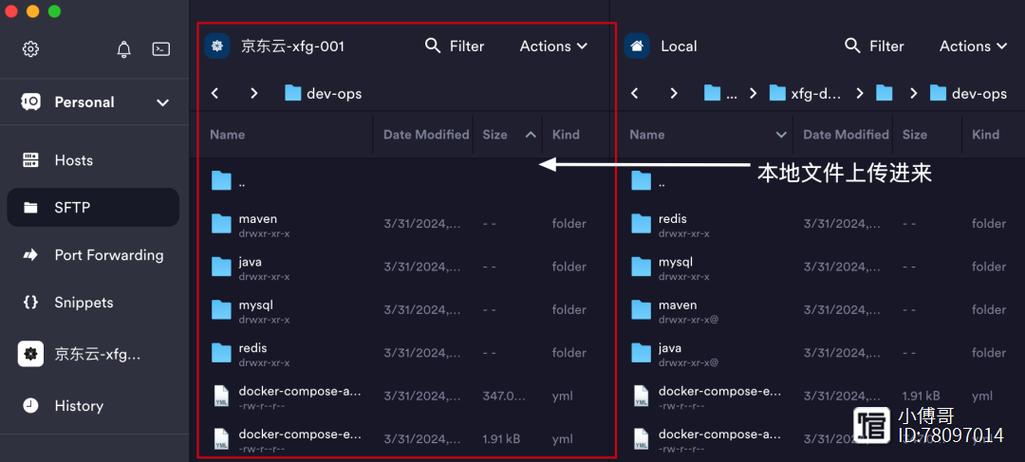Image resolution: width=1025 pixels, height=462 pixels.
Task: Click dev-ops breadcrumb in Local pane
Action: (968, 93)
